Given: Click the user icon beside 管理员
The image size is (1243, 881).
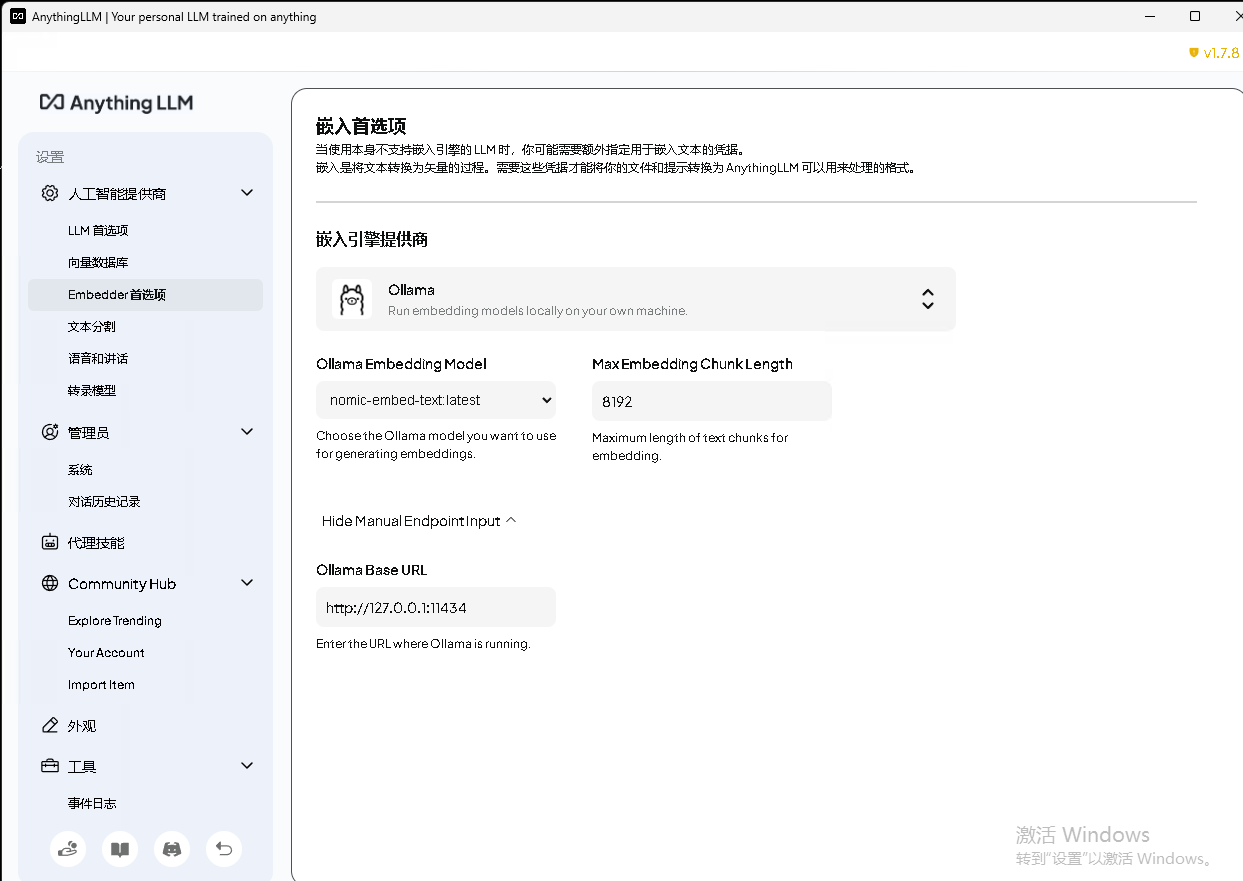Looking at the screenshot, I should 50,432.
